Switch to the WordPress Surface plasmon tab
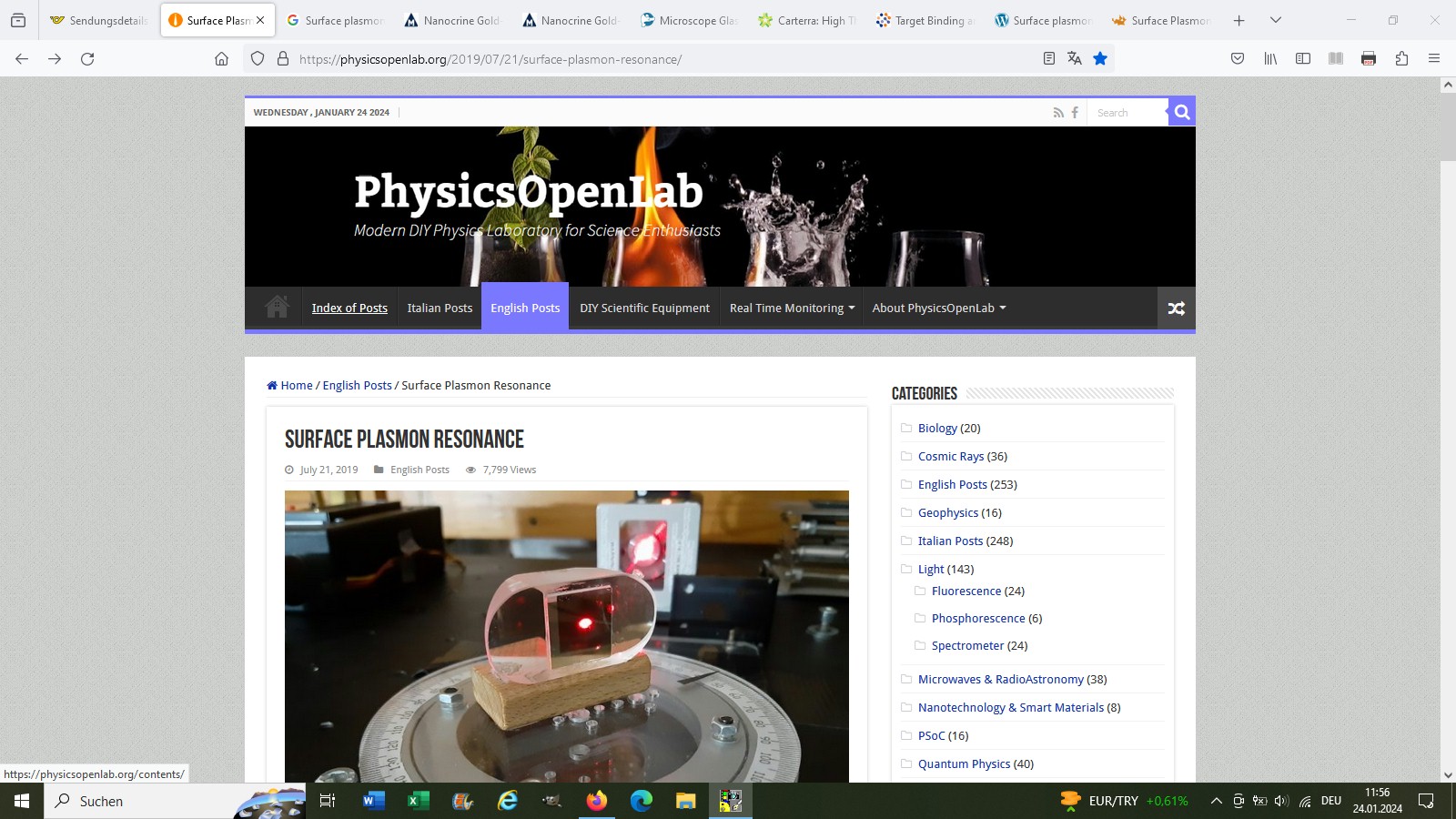Viewport: 1456px width, 819px height. pyautogui.click(x=1043, y=20)
